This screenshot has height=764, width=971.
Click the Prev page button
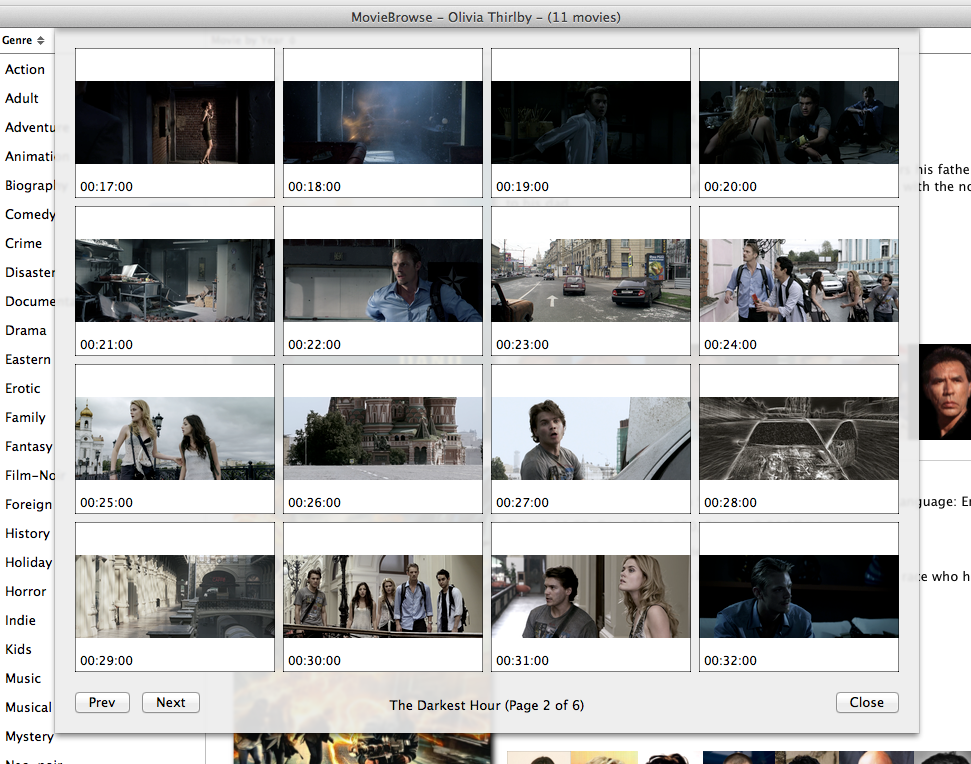click(102, 703)
